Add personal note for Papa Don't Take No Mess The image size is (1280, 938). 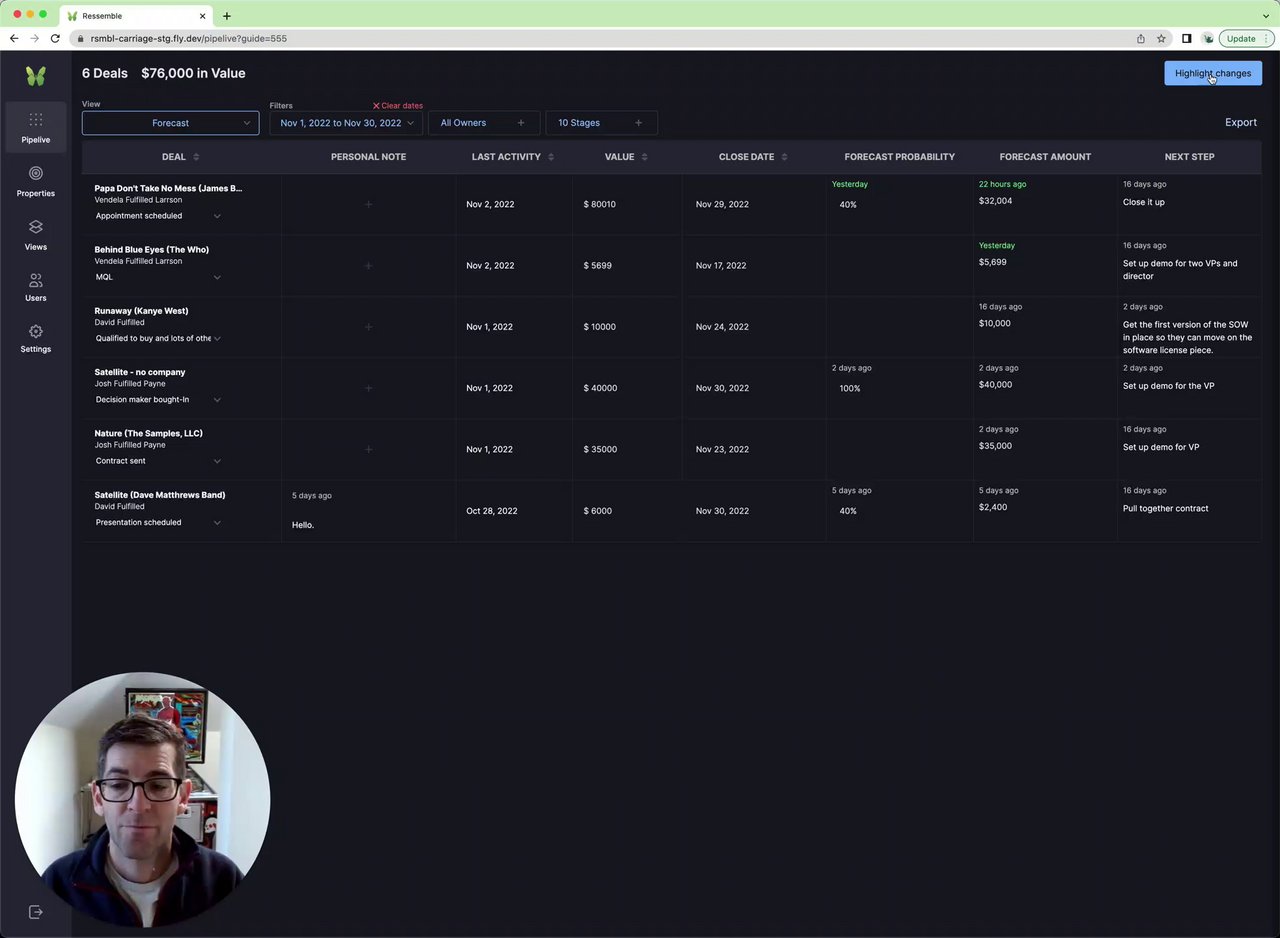(368, 204)
